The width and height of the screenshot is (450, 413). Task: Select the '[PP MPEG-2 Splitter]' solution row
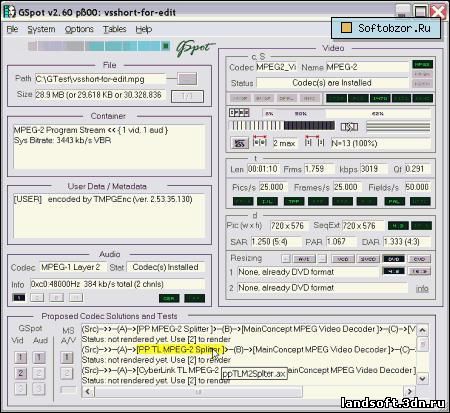249,329
